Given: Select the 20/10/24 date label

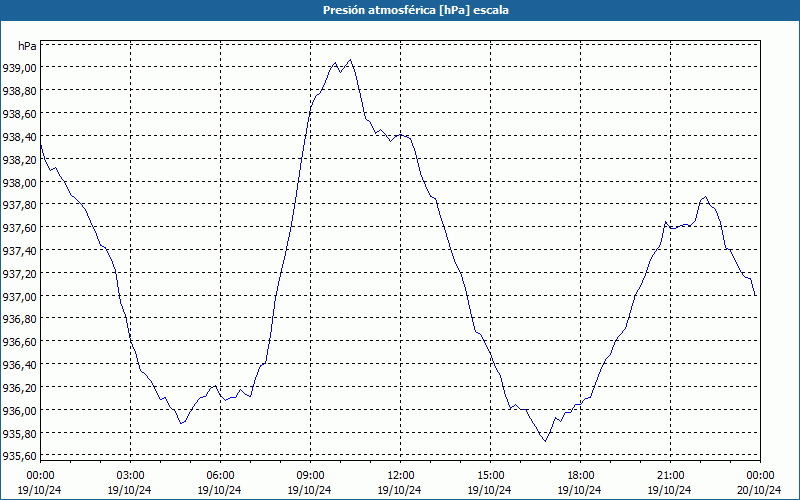Looking at the screenshot, I should point(759,490).
